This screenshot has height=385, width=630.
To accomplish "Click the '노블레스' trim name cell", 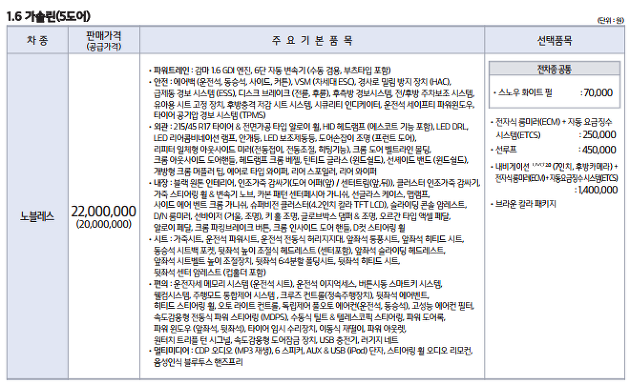I will (37, 217).
